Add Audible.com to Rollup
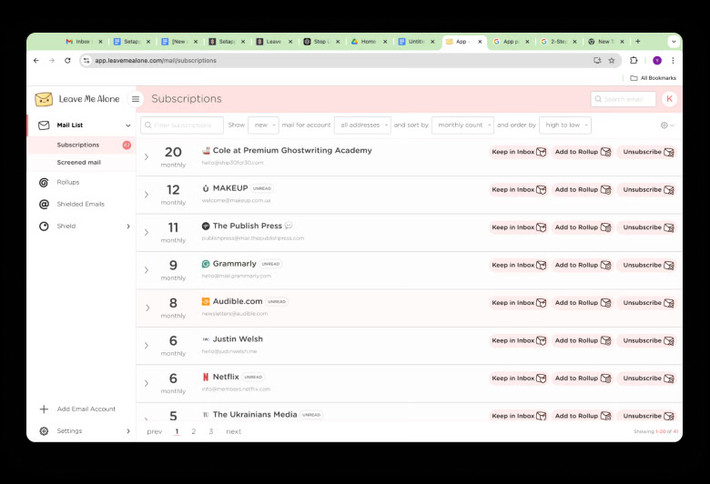710x484 pixels. click(x=583, y=302)
